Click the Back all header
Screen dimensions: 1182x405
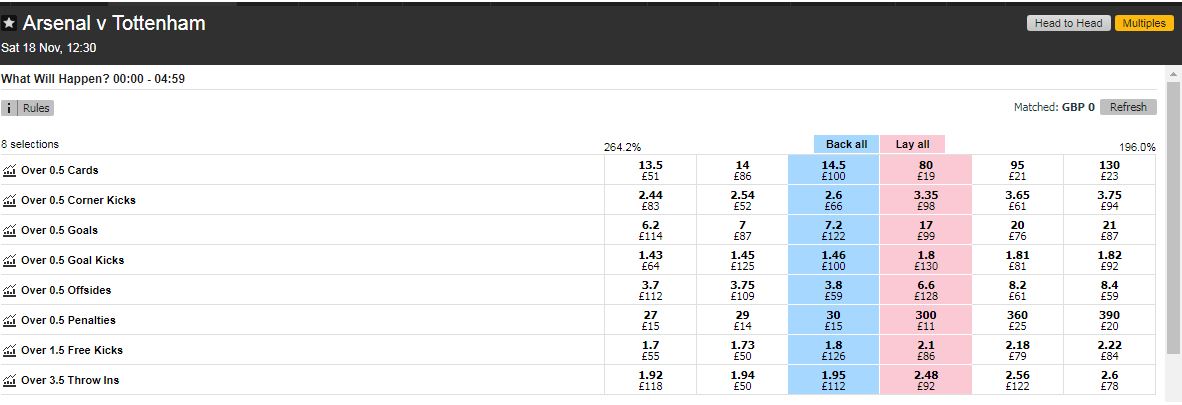[847, 144]
